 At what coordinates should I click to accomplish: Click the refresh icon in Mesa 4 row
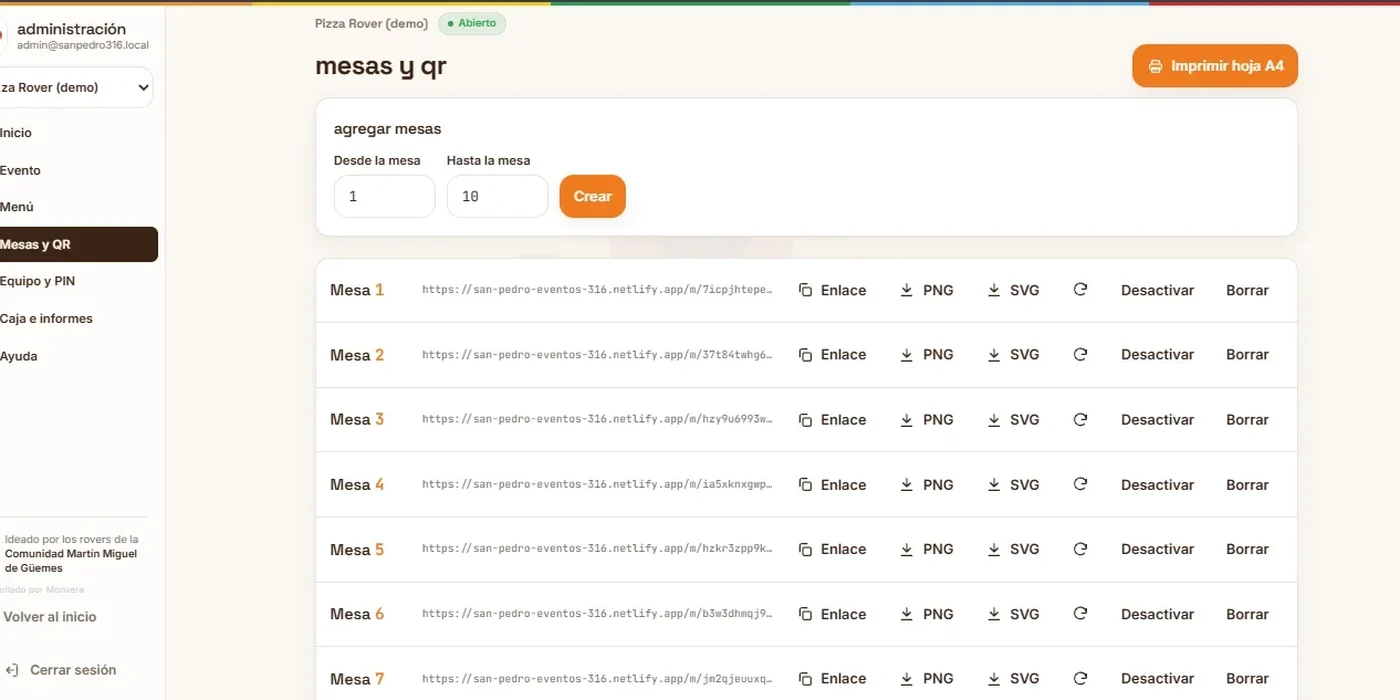point(1080,485)
